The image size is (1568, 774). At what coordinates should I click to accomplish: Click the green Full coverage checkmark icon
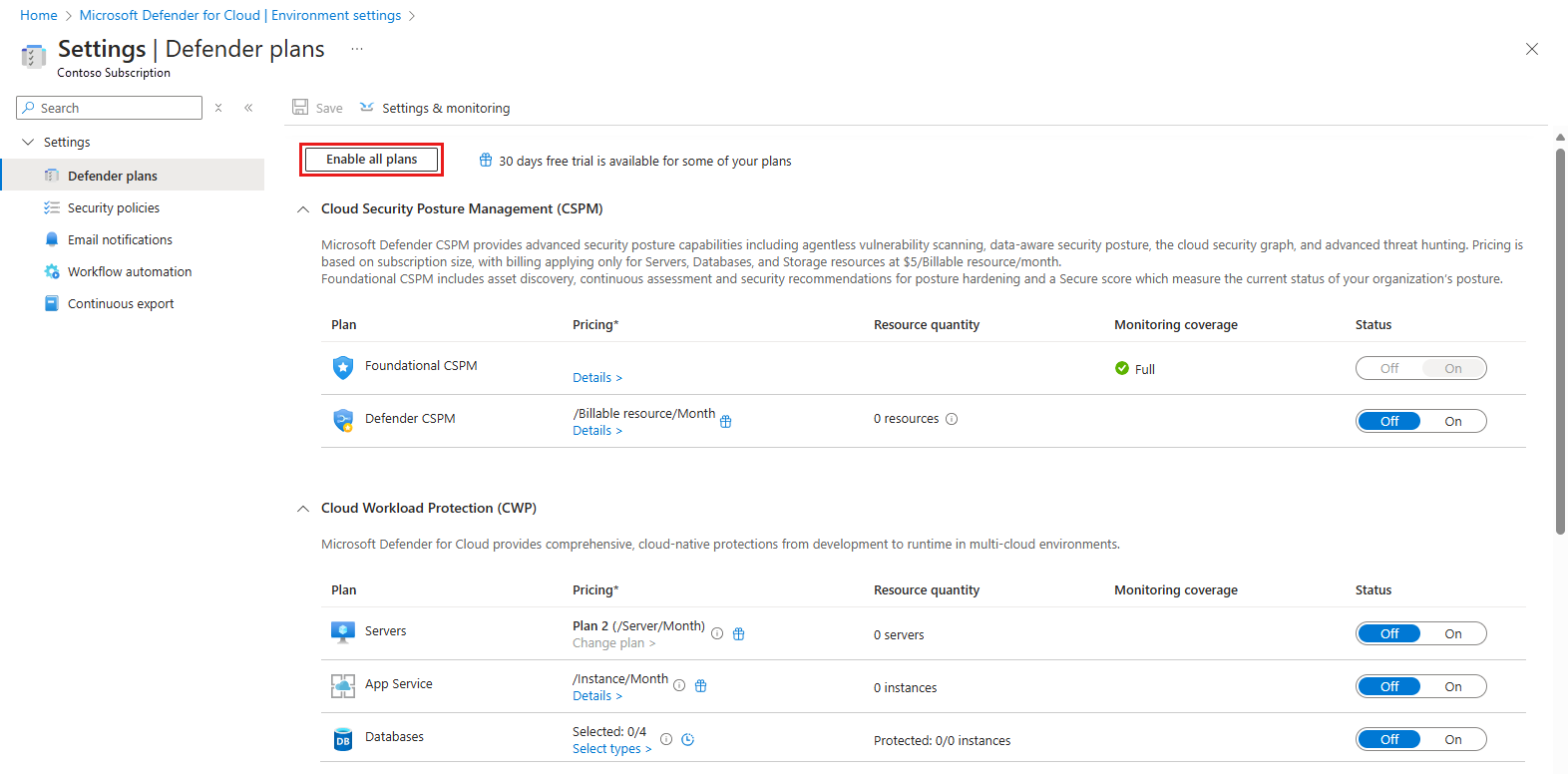pos(1122,368)
